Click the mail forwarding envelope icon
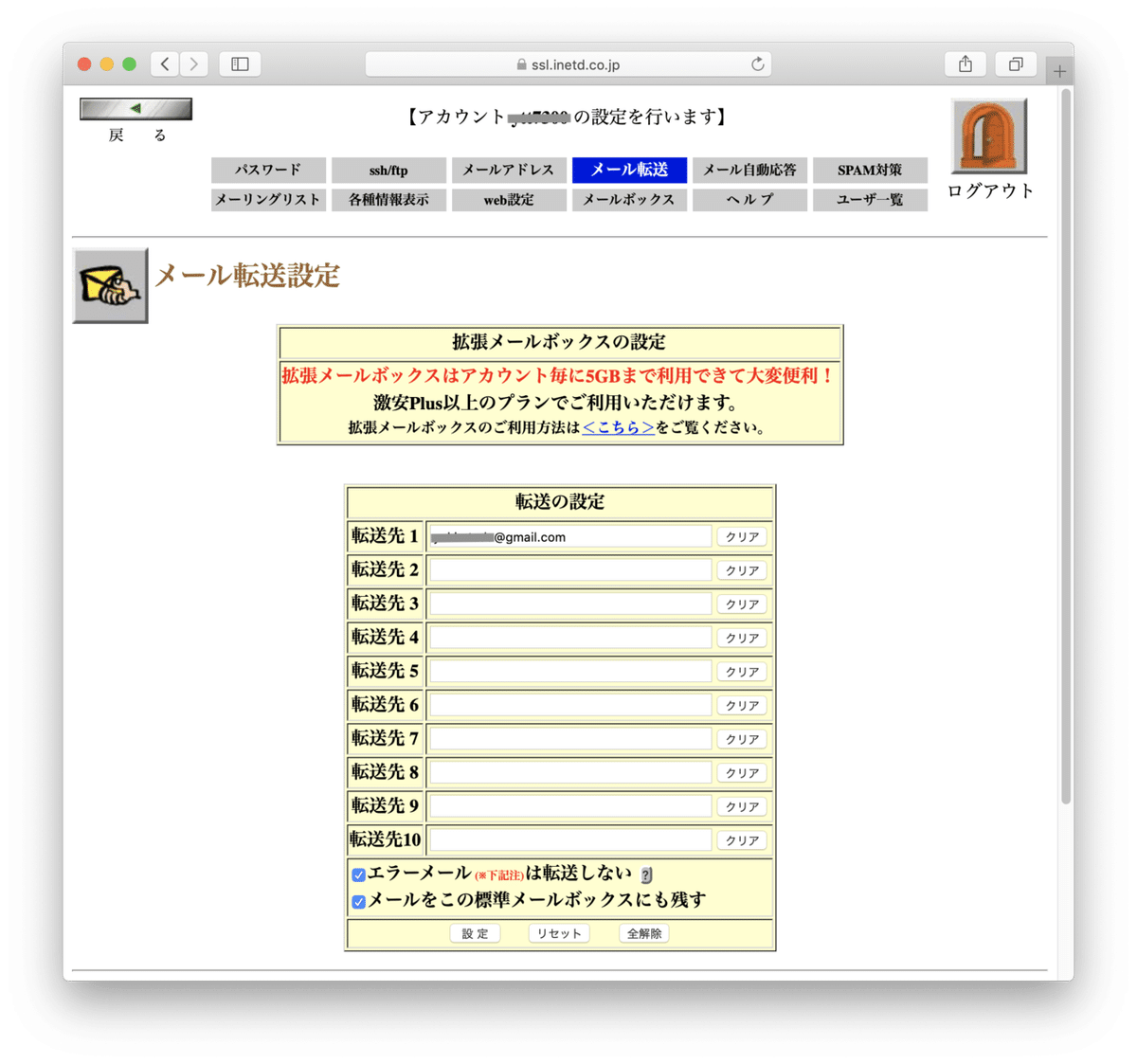The width and height of the screenshot is (1137, 1064). pyautogui.click(x=110, y=284)
